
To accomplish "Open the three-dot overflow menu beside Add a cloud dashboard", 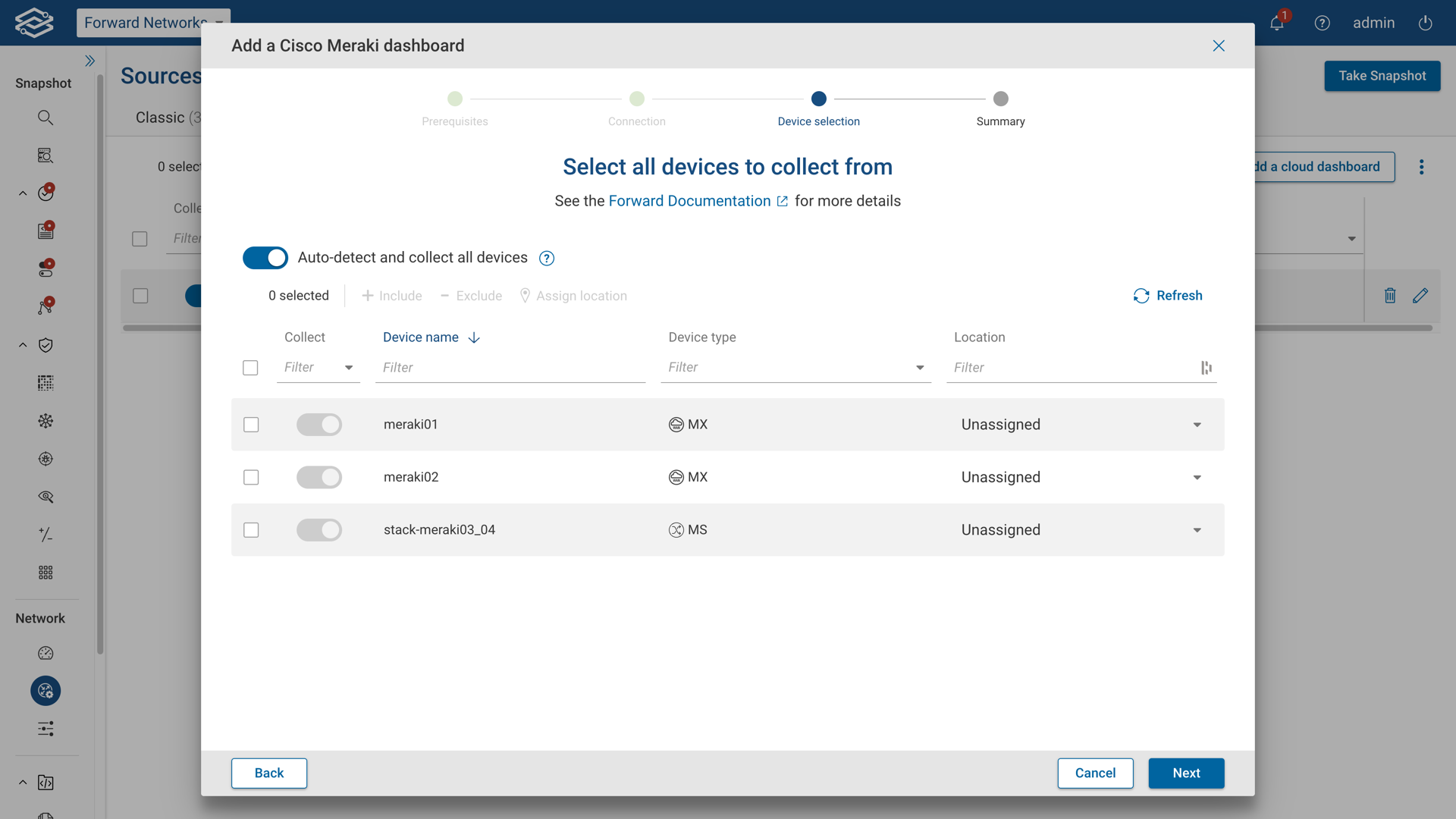I will pyautogui.click(x=1422, y=167).
